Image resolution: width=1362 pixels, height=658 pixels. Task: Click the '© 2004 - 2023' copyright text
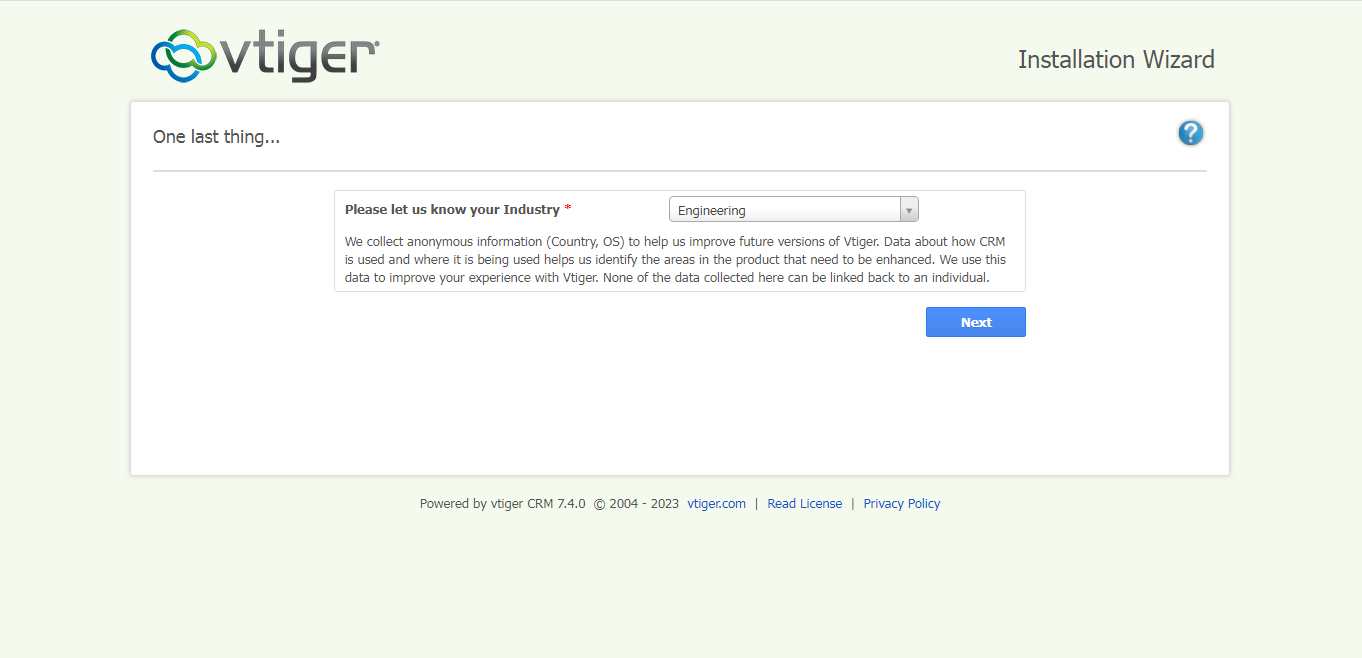[x=636, y=504]
